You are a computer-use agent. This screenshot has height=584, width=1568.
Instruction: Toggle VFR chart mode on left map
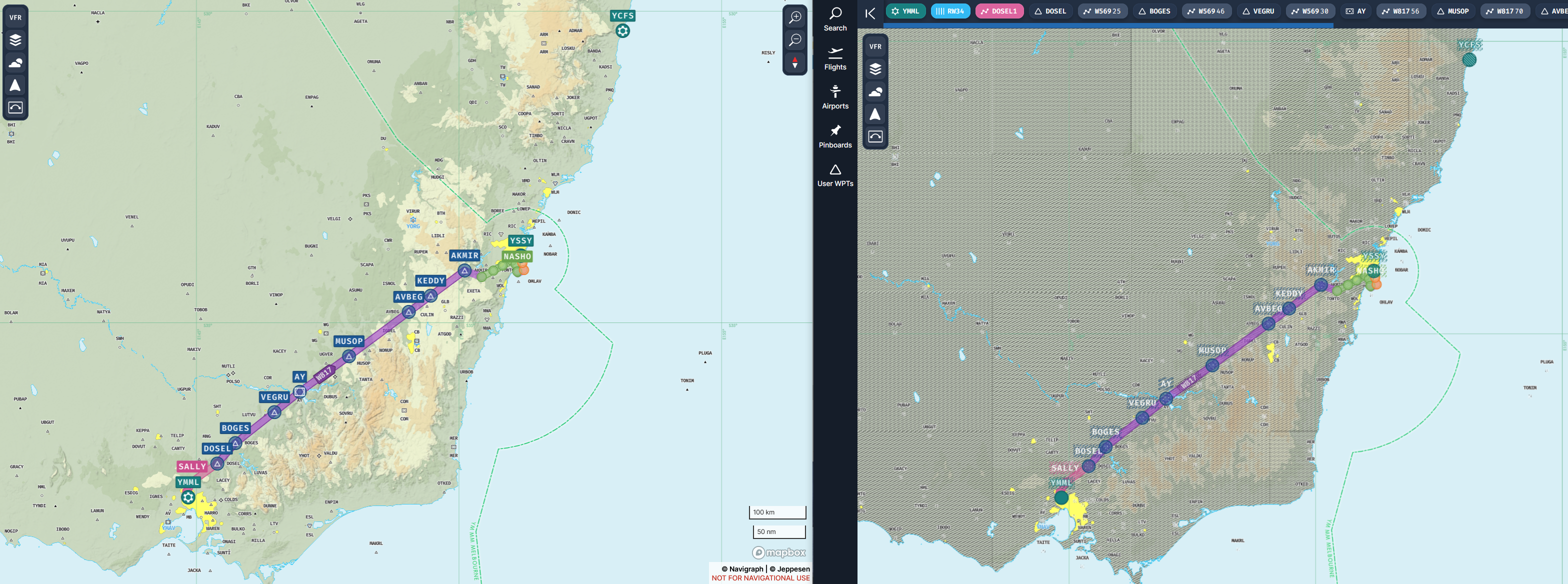tap(15, 17)
